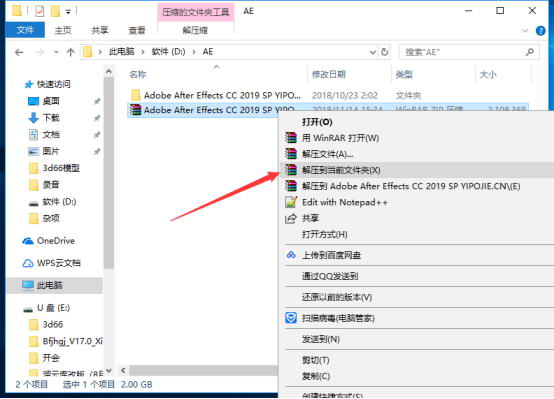Choose 解压文件(A)... menu entry

(x=416, y=154)
